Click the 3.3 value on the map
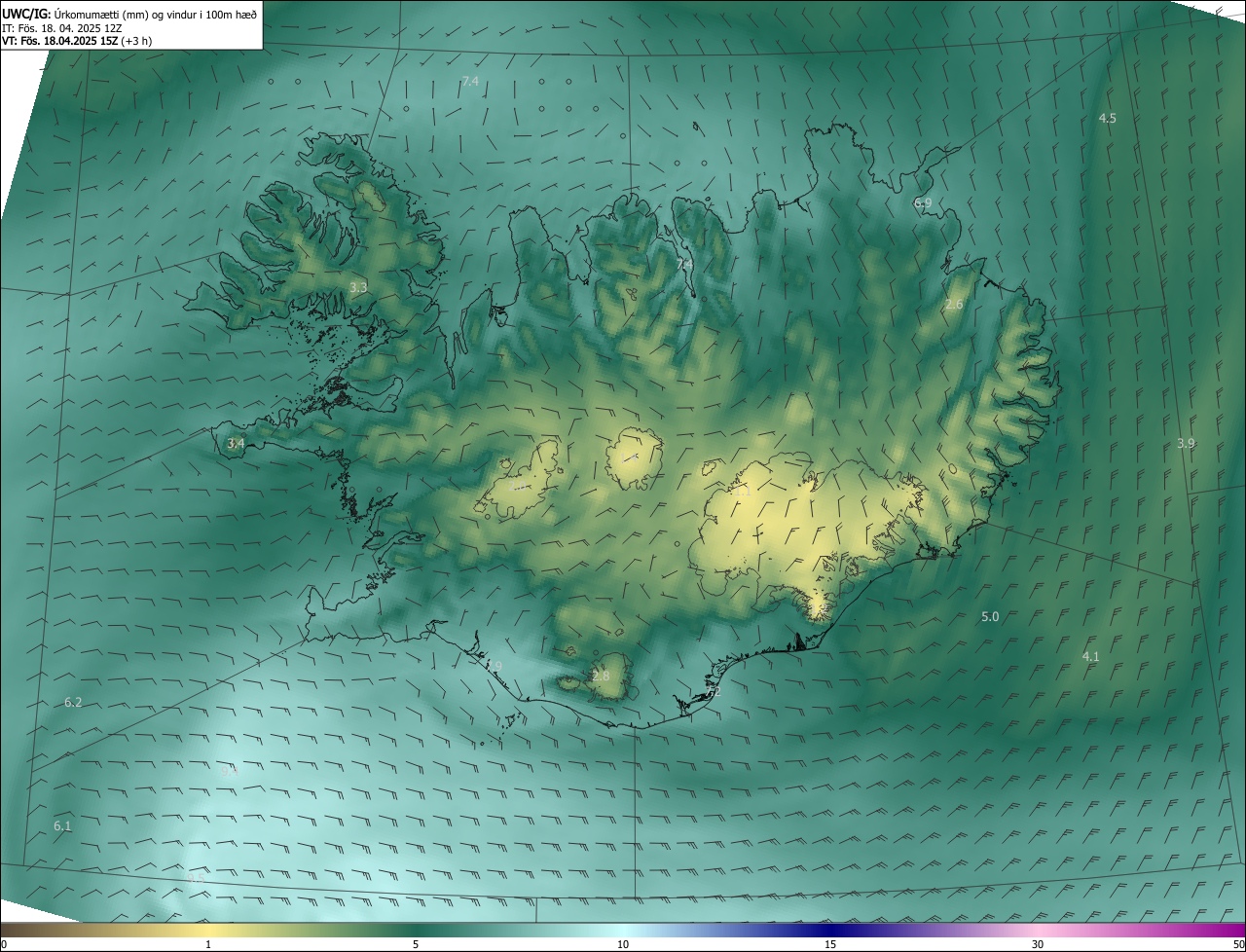Screen dimensions: 1246x952 [x=358, y=287]
